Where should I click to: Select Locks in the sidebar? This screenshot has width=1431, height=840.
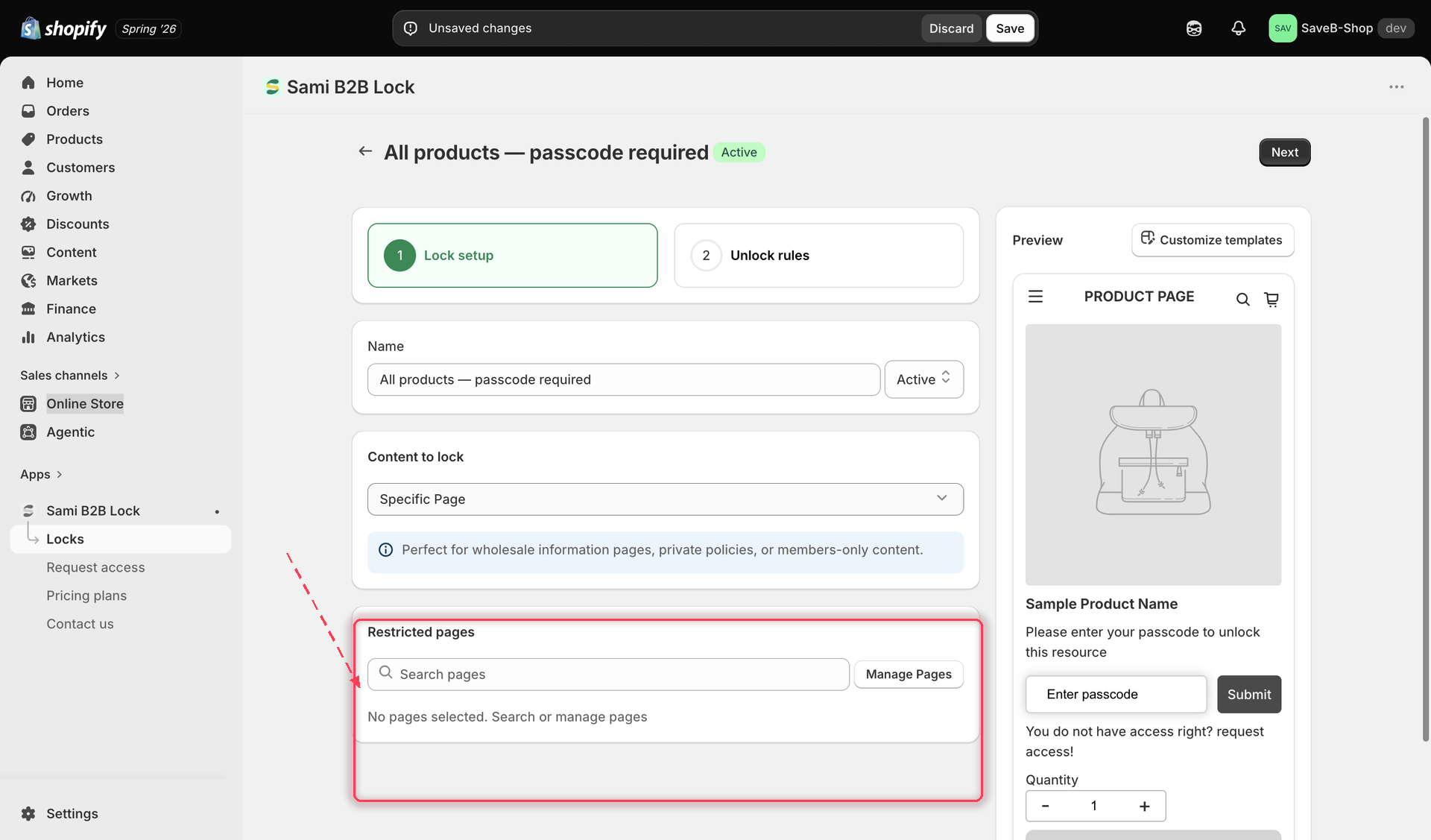click(x=121, y=539)
